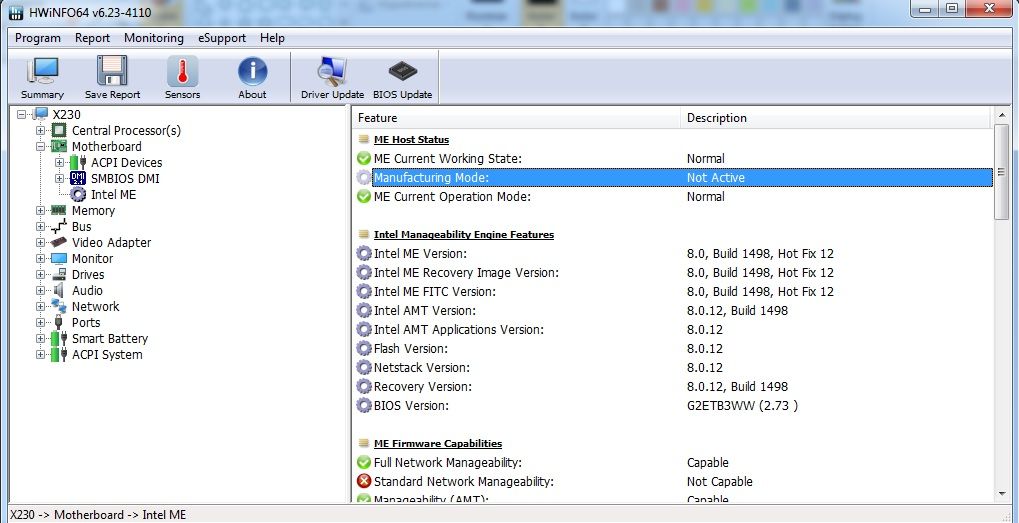Click the green check beside ME Current Working State
The image size is (1019, 523).
(x=364, y=159)
